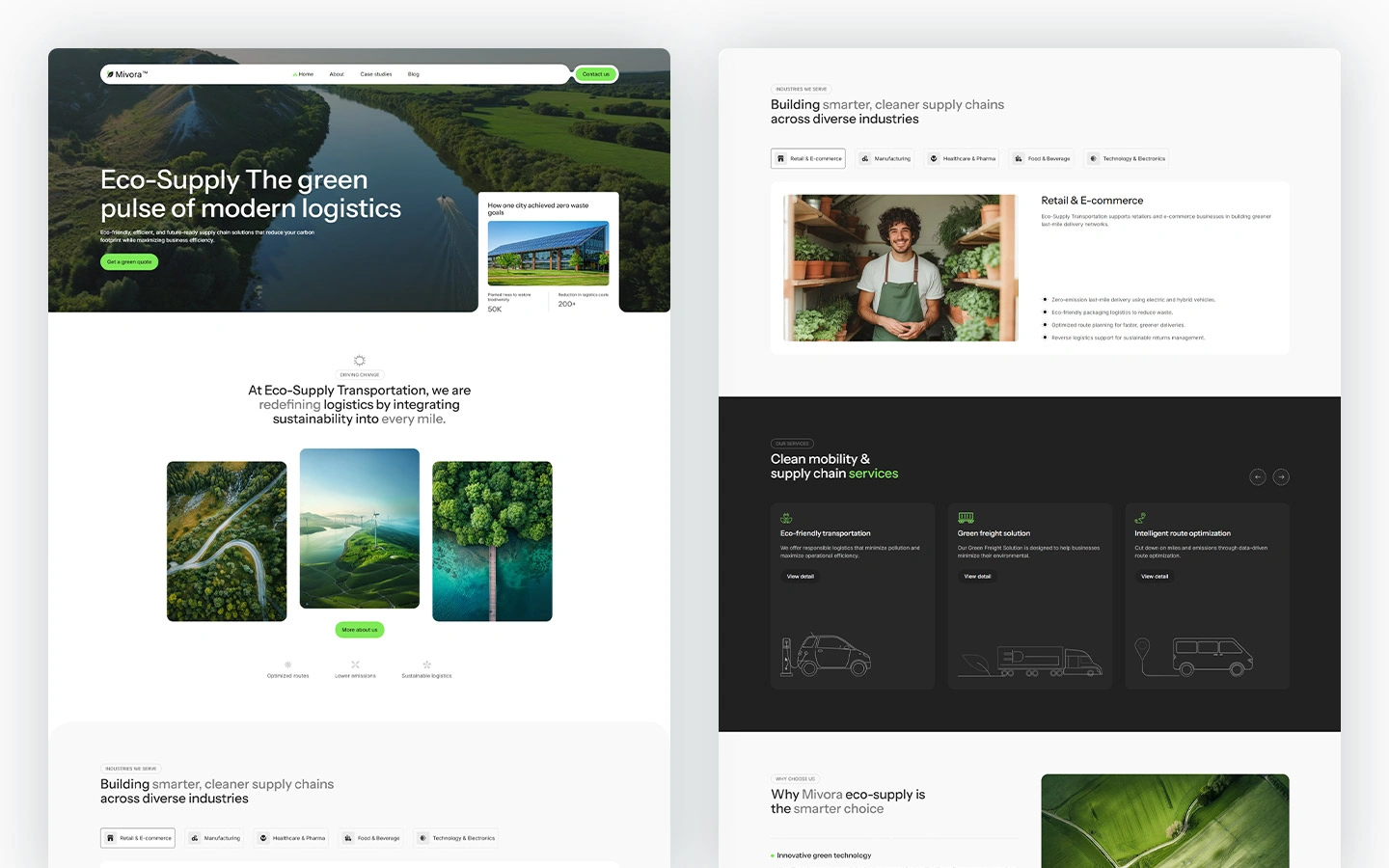The image size is (1389, 868).
Task: Open the pier through forest and lake image
Action: (x=492, y=541)
